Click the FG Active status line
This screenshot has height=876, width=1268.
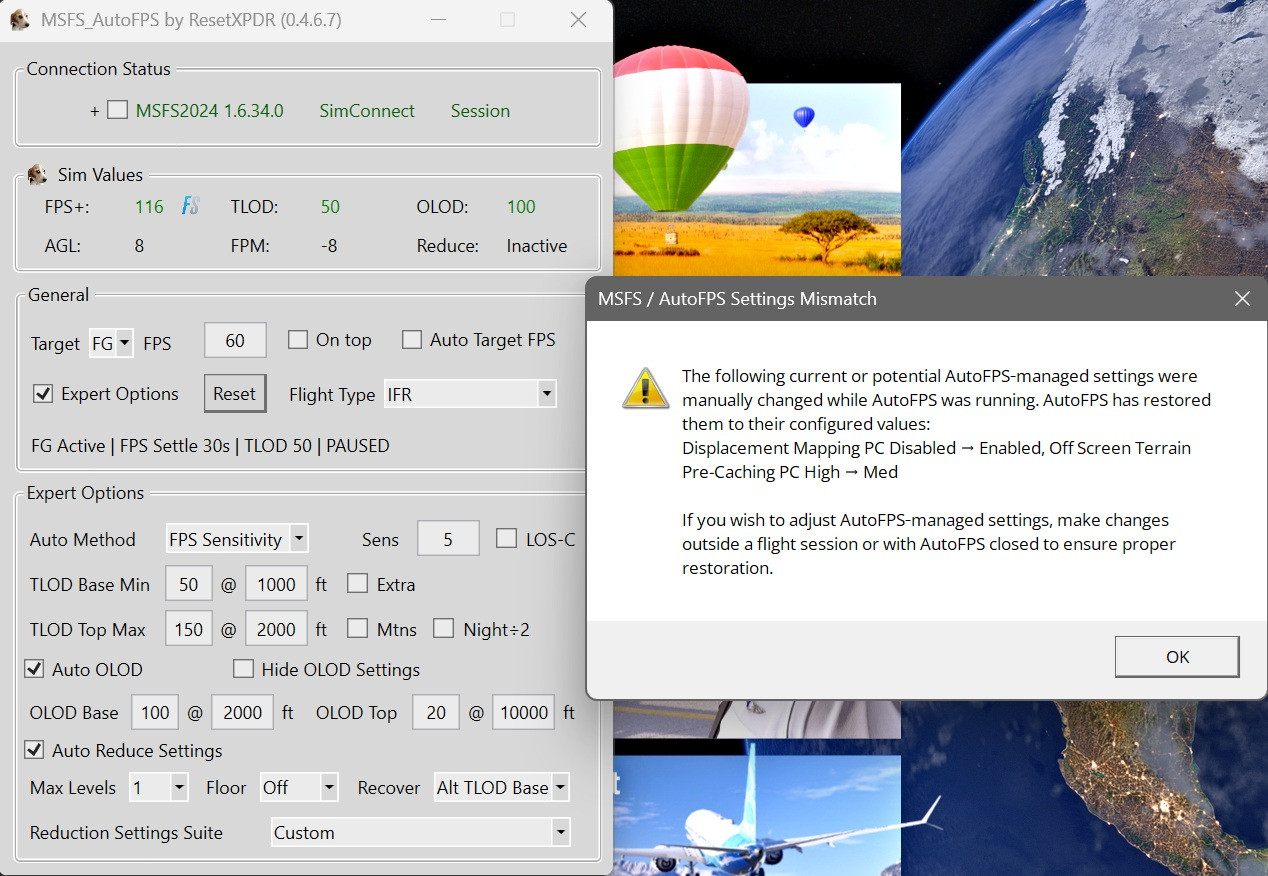click(211, 446)
